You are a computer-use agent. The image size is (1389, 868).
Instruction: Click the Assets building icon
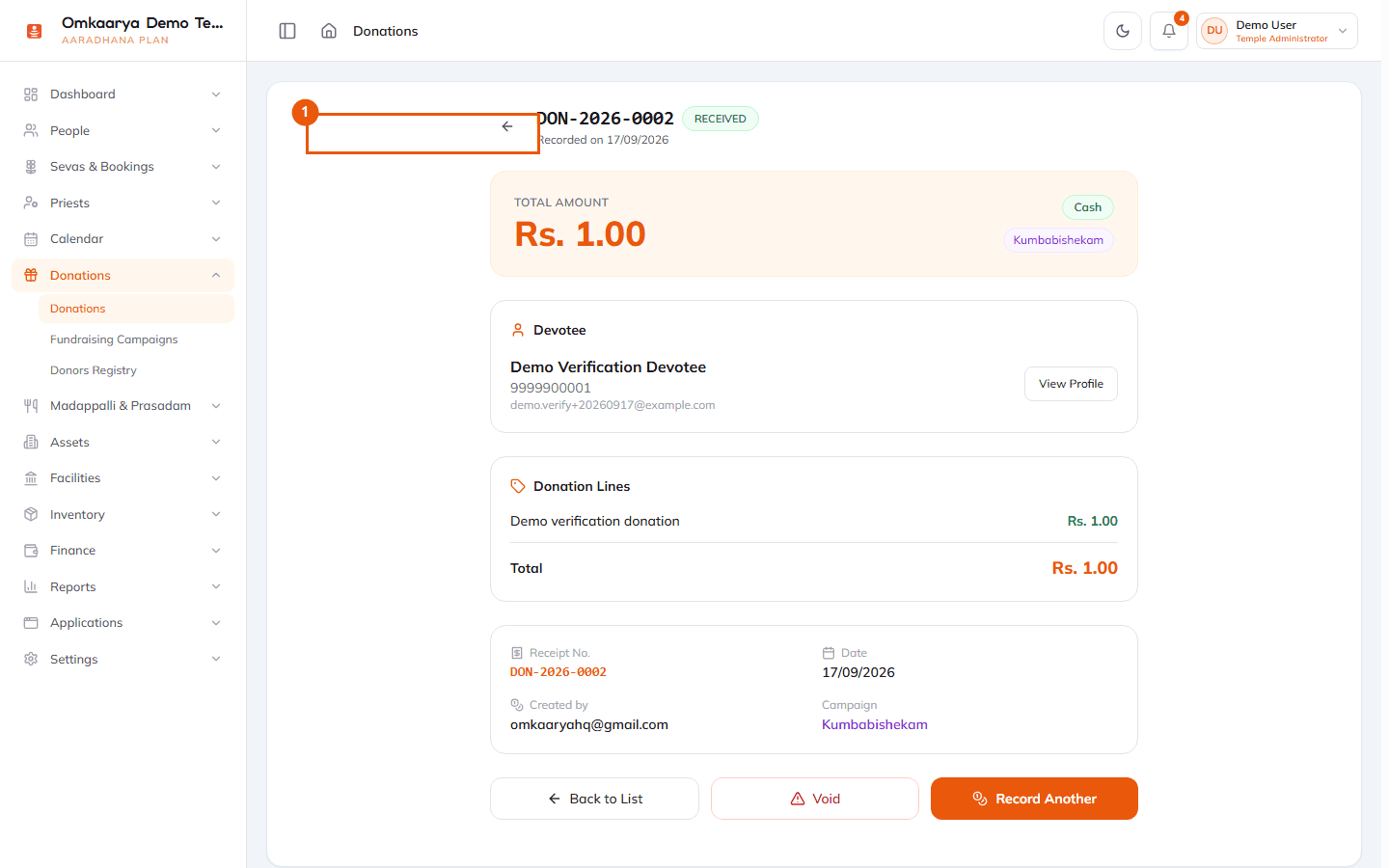31,442
